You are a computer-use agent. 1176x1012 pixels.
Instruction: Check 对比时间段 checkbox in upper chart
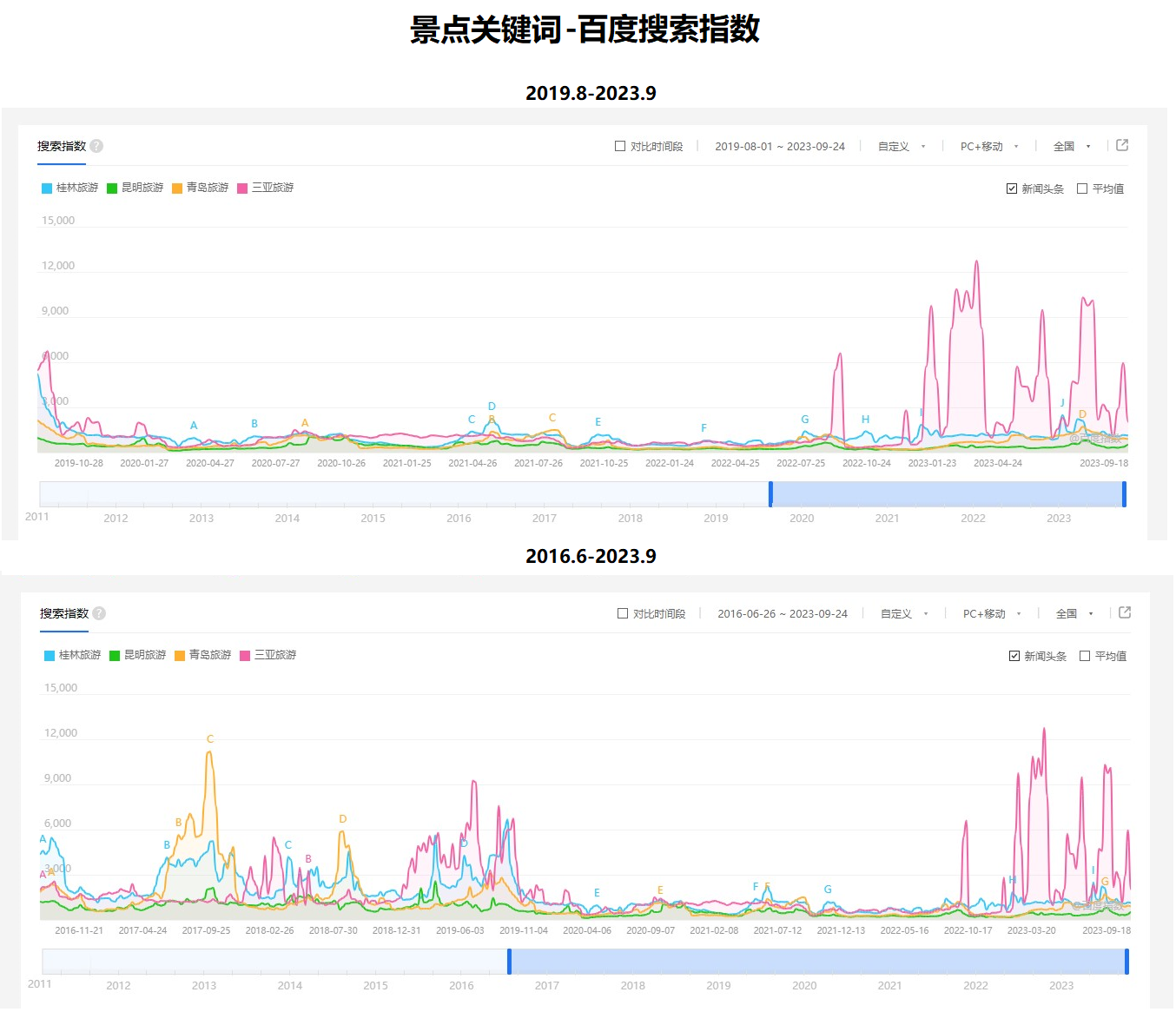click(x=620, y=146)
